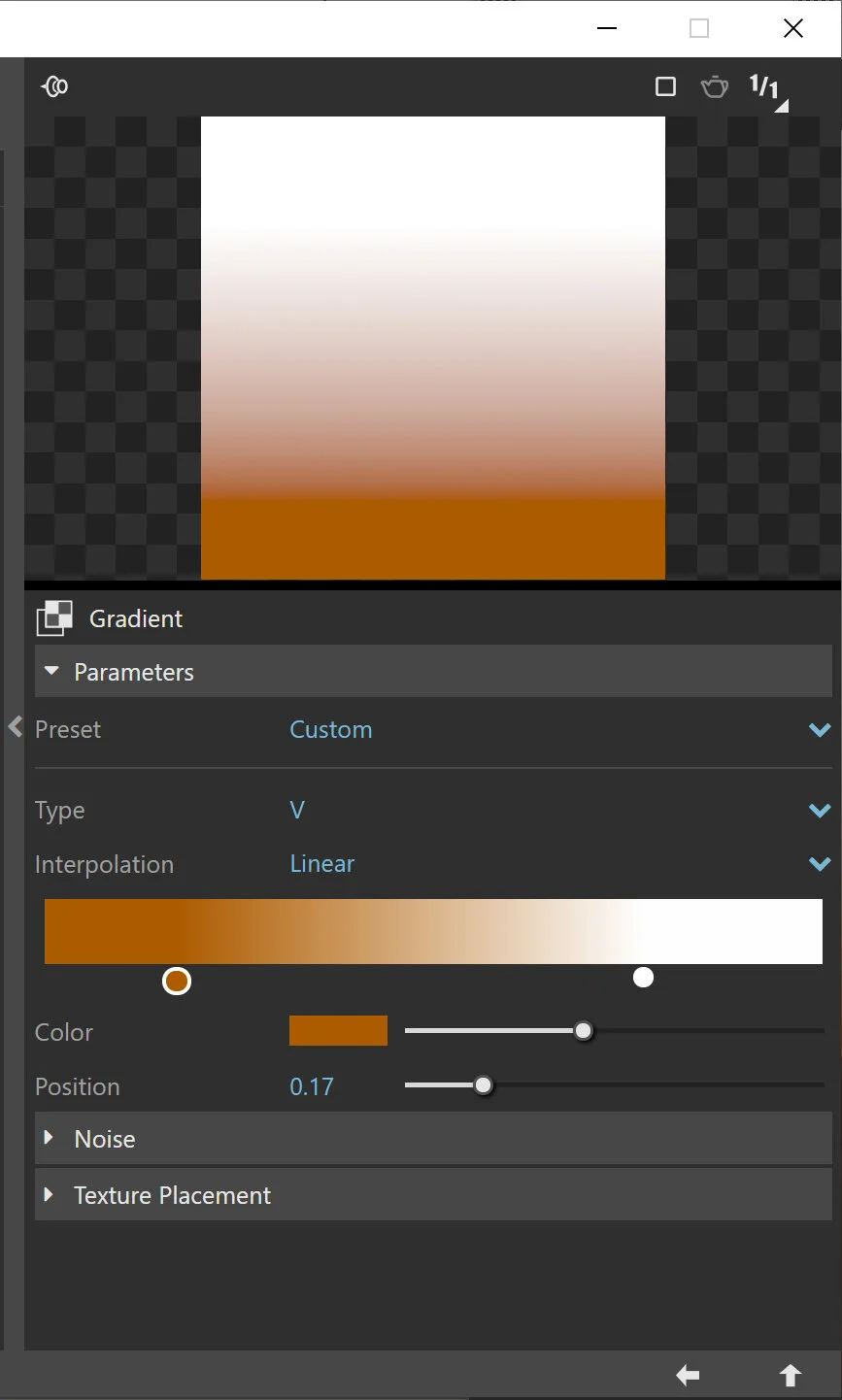
Task: Switch the preview to 2D square view
Action: [x=665, y=86]
